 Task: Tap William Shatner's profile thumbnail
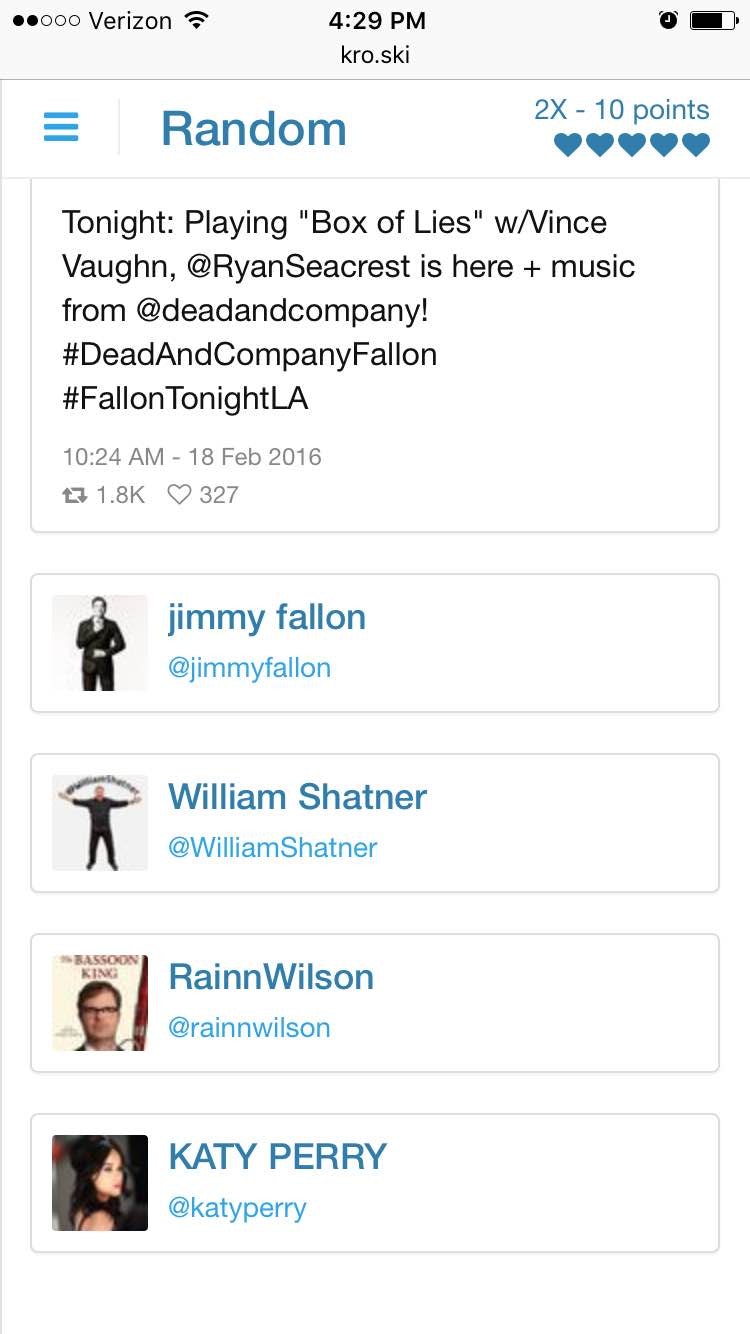point(99,822)
